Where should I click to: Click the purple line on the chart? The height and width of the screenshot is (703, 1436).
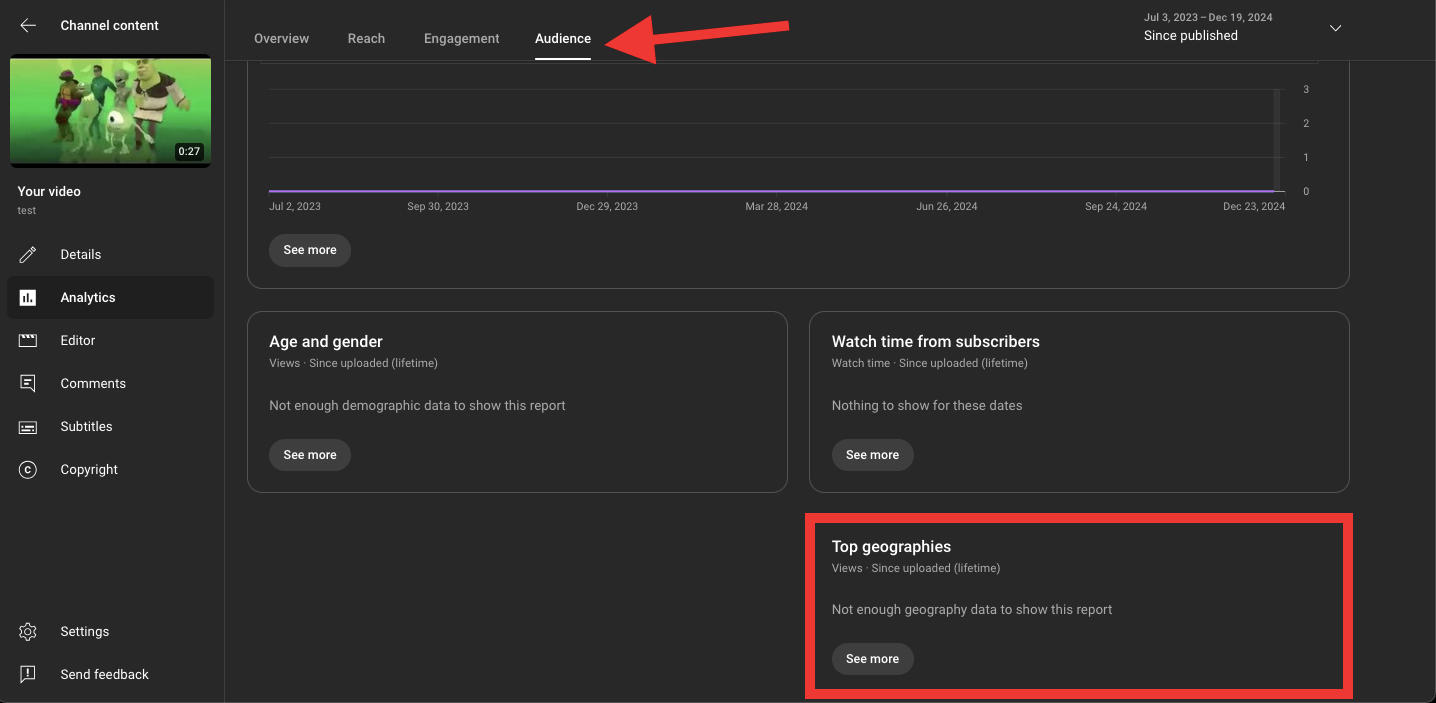(772, 191)
